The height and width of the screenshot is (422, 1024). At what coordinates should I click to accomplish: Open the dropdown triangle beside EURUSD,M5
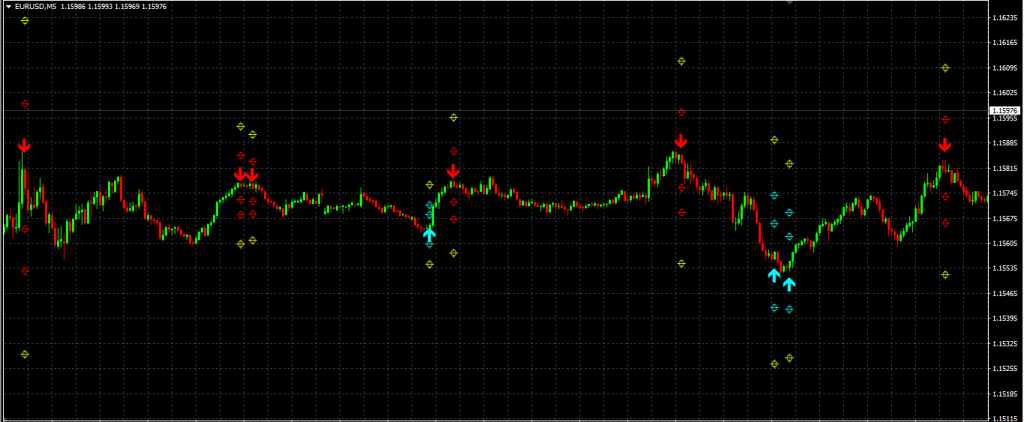click(x=7, y=7)
